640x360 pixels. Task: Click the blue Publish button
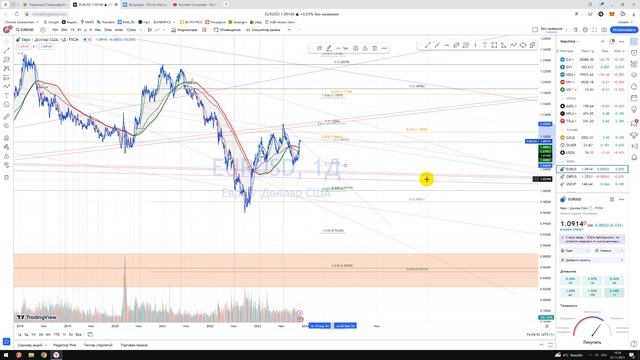click(624, 30)
